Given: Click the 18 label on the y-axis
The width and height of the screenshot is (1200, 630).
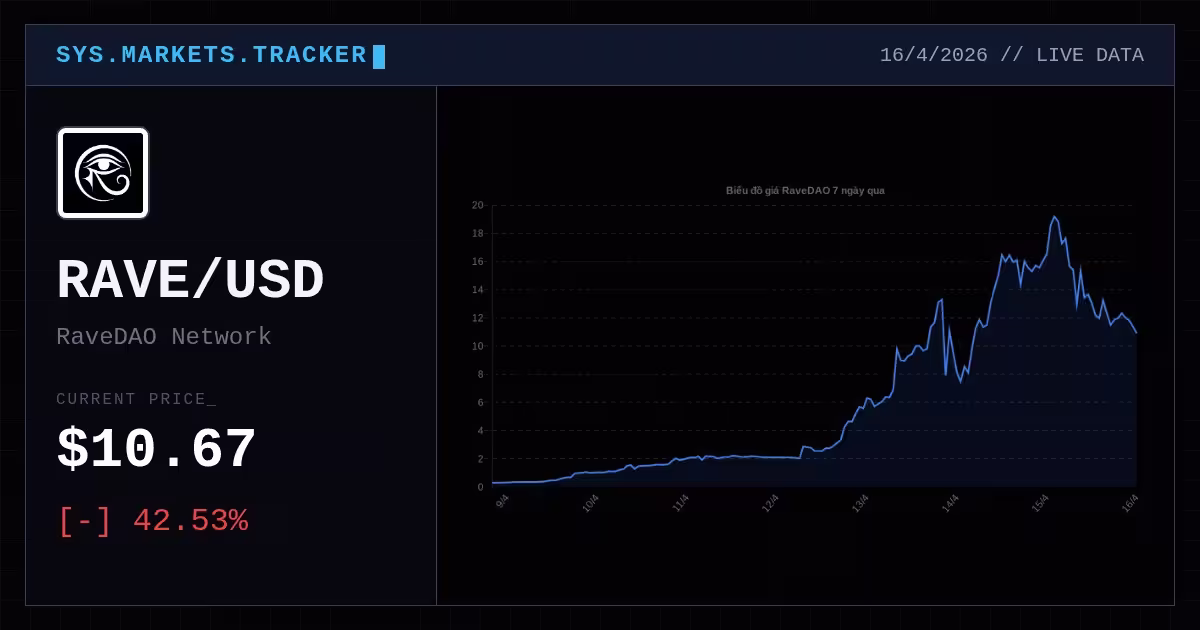Looking at the screenshot, I should point(478,233).
